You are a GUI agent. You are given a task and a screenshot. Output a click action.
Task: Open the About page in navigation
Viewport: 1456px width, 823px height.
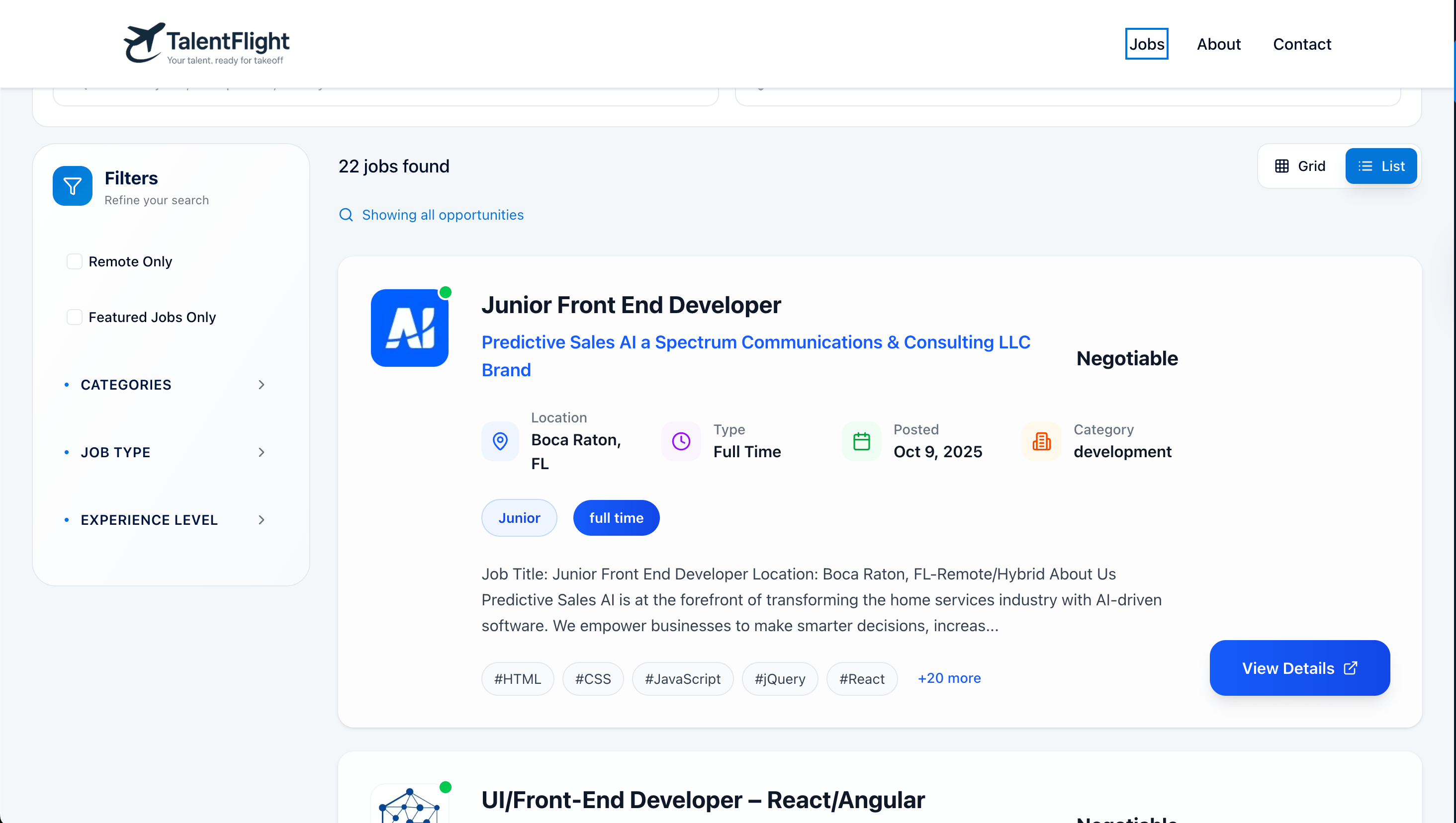tap(1218, 44)
